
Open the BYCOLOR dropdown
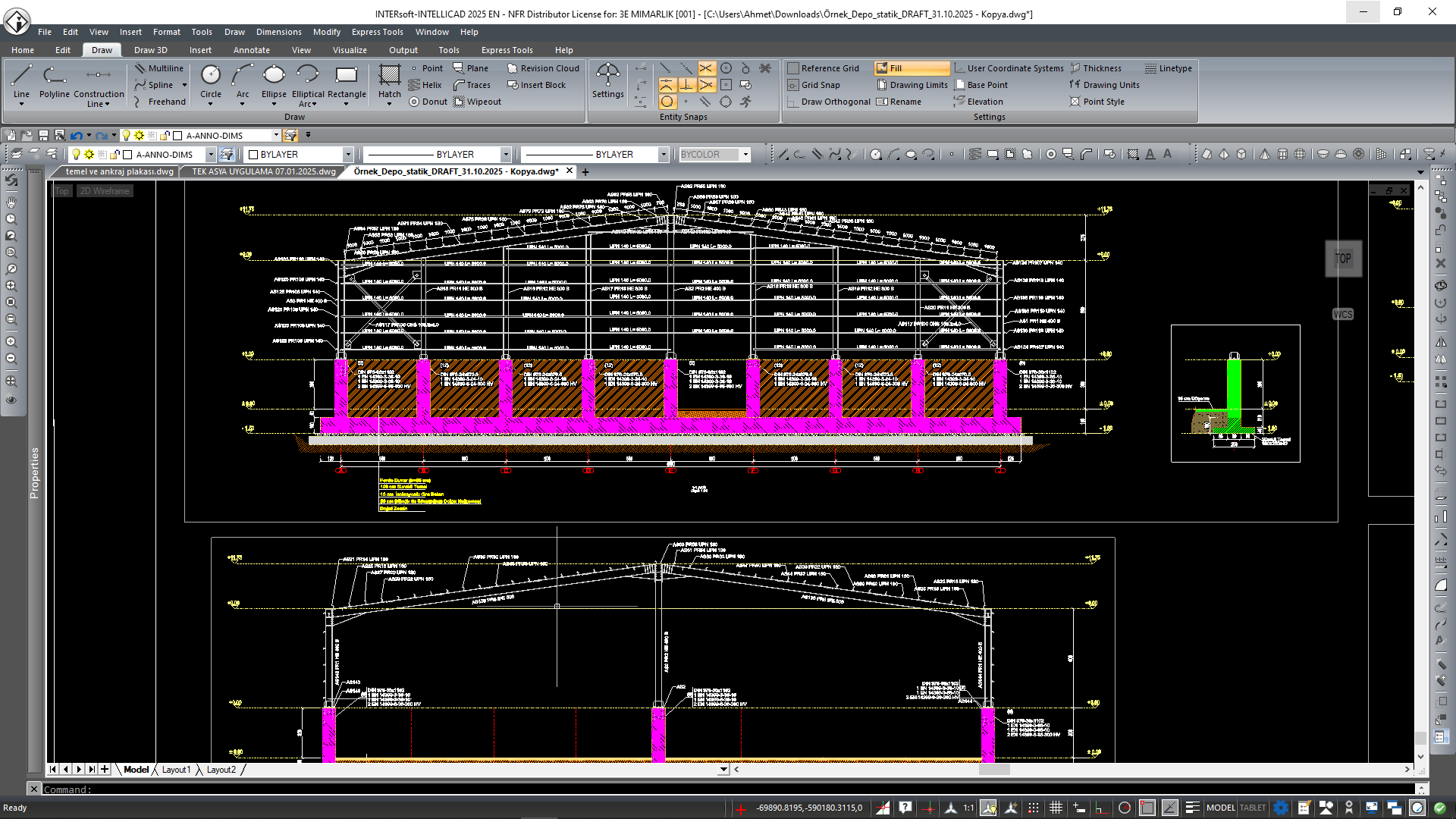pyautogui.click(x=745, y=155)
